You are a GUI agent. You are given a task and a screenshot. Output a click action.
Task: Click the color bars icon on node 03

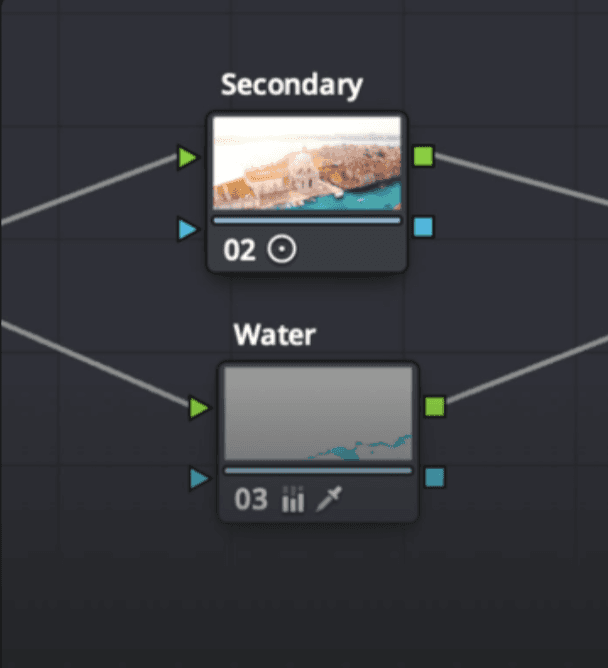[x=293, y=499]
